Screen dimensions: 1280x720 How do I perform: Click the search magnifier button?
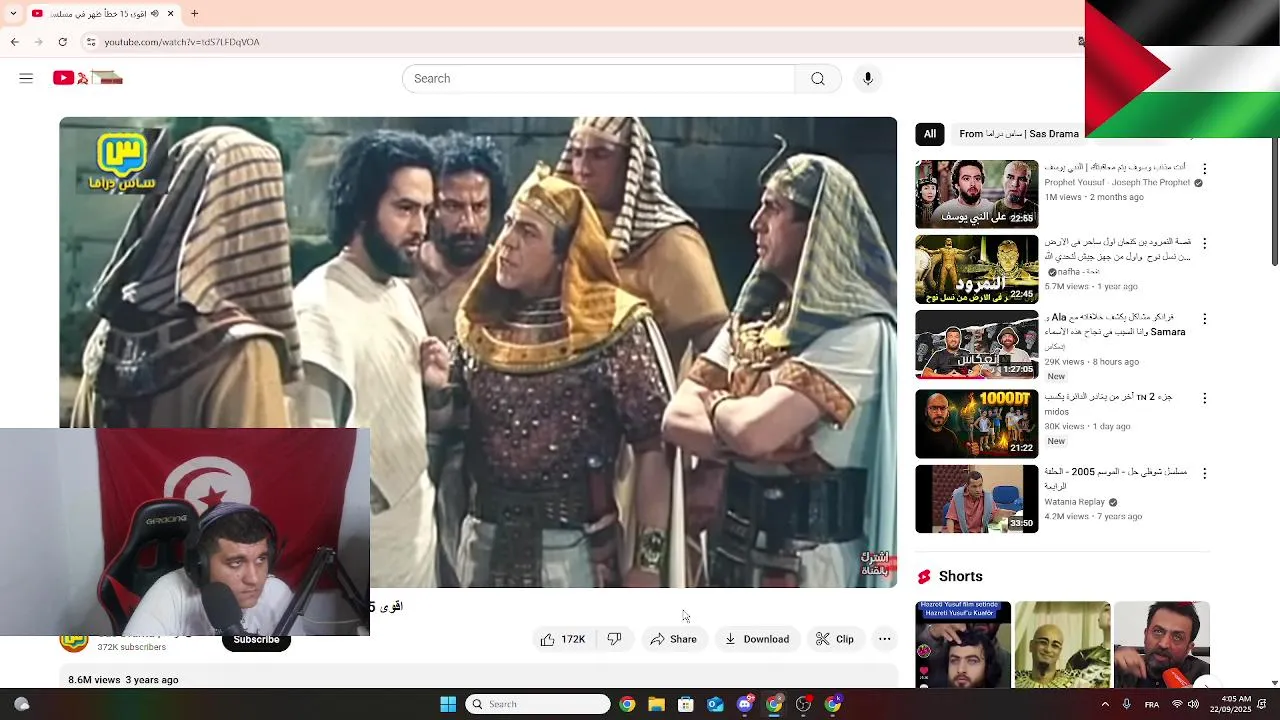click(x=818, y=79)
